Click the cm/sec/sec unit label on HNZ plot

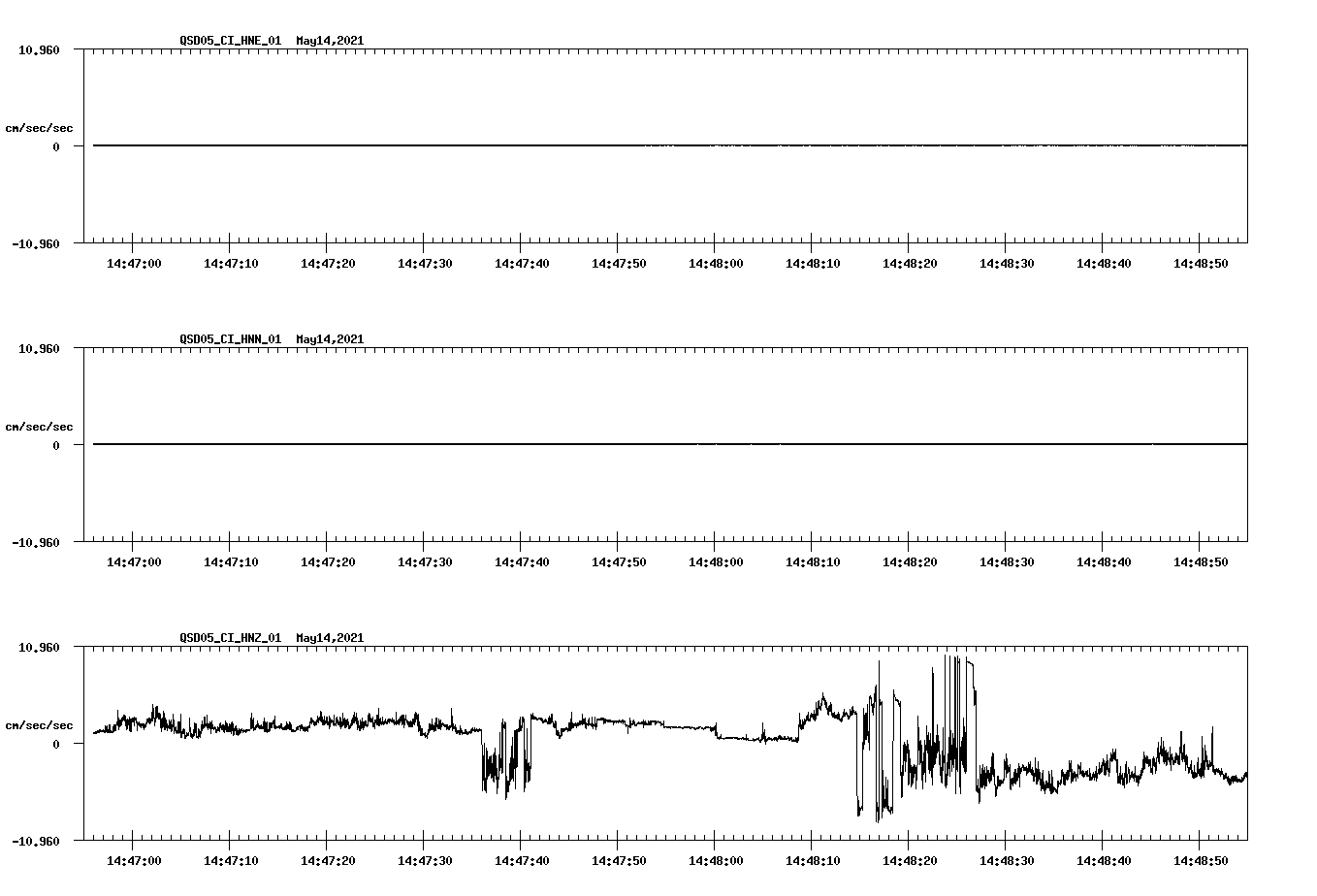[x=41, y=724]
